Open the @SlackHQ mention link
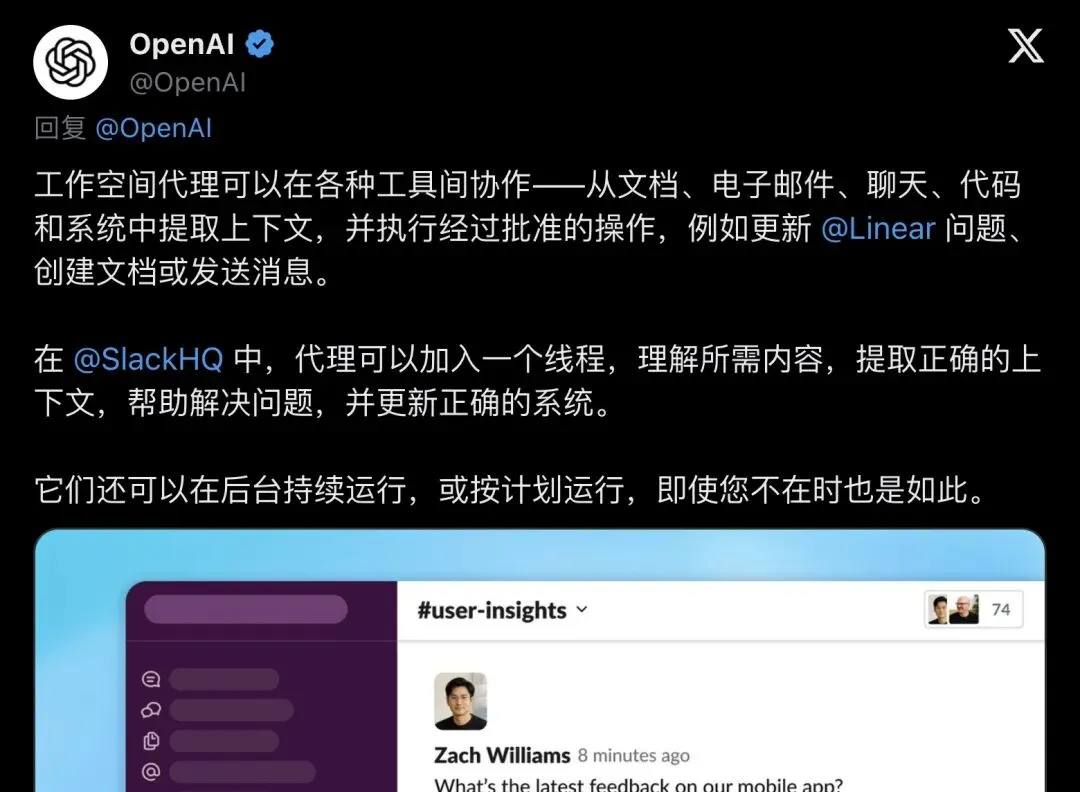Image resolution: width=1080 pixels, height=792 pixels. (x=148, y=359)
